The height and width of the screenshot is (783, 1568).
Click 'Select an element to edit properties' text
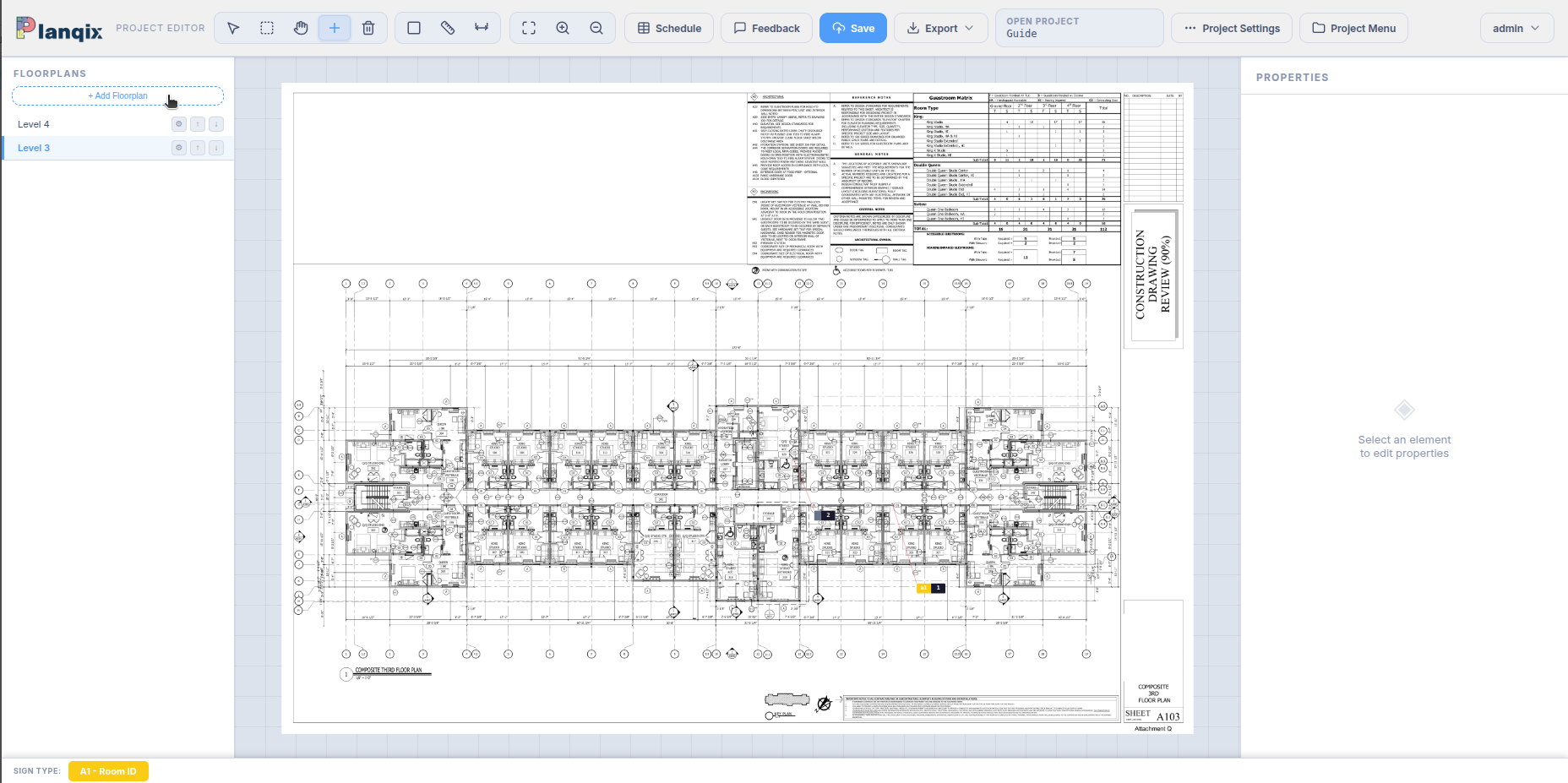(1404, 447)
